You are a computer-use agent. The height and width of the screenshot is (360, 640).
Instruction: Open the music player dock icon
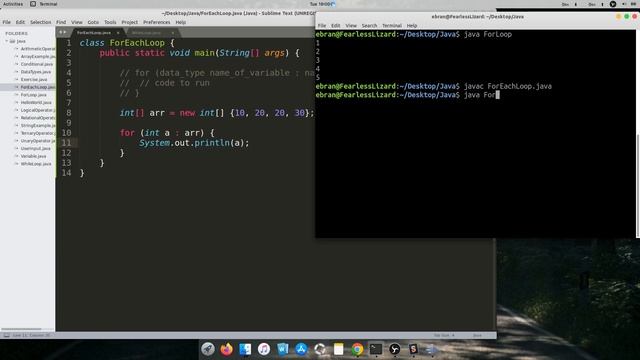(264, 349)
